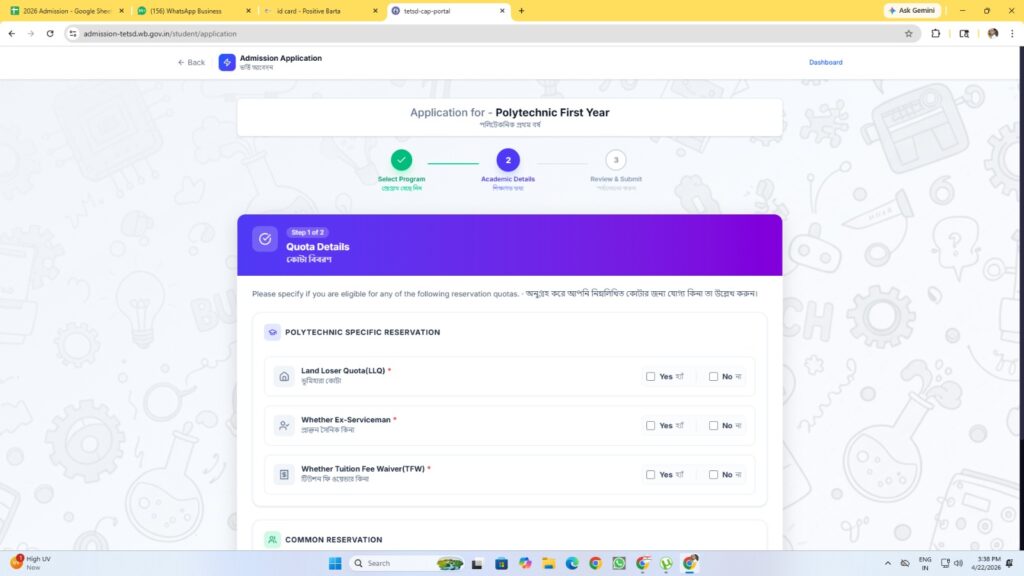Viewport: 1024px width, 576px height.
Task: Click the Ex-Serviceman person icon
Action: (284, 425)
